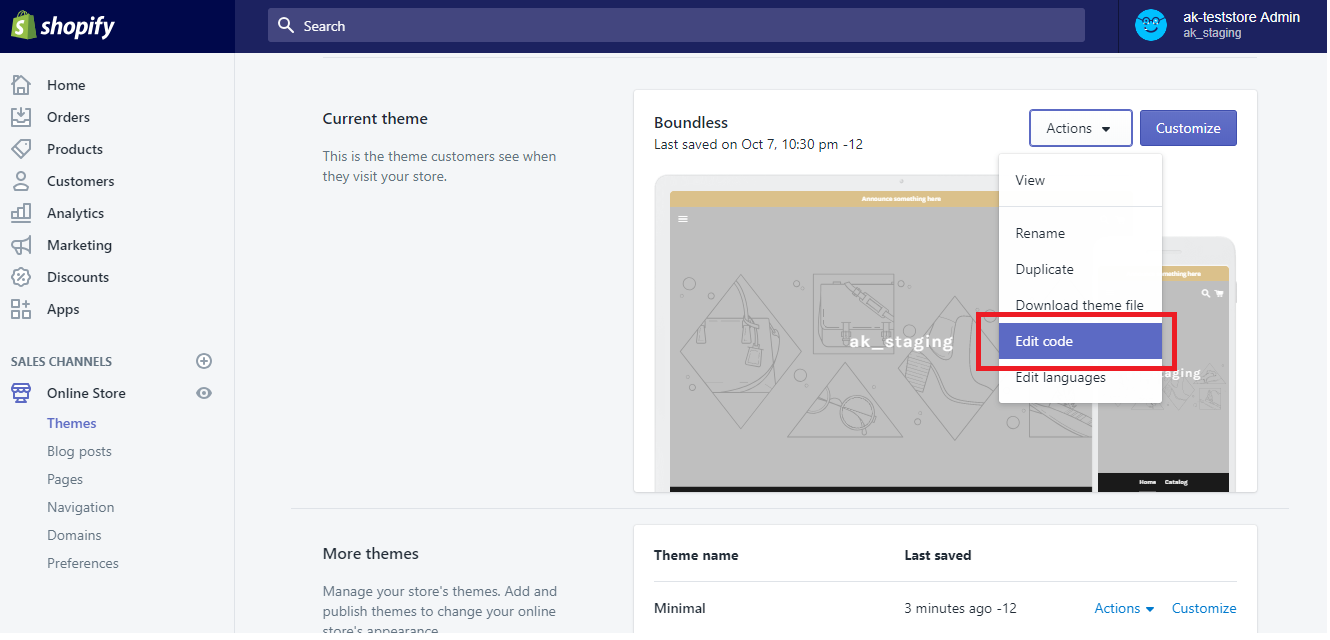This screenshot has height=640, width=1330.
Task: Choose Rename from Actions menu
Action: point(1080,233)
